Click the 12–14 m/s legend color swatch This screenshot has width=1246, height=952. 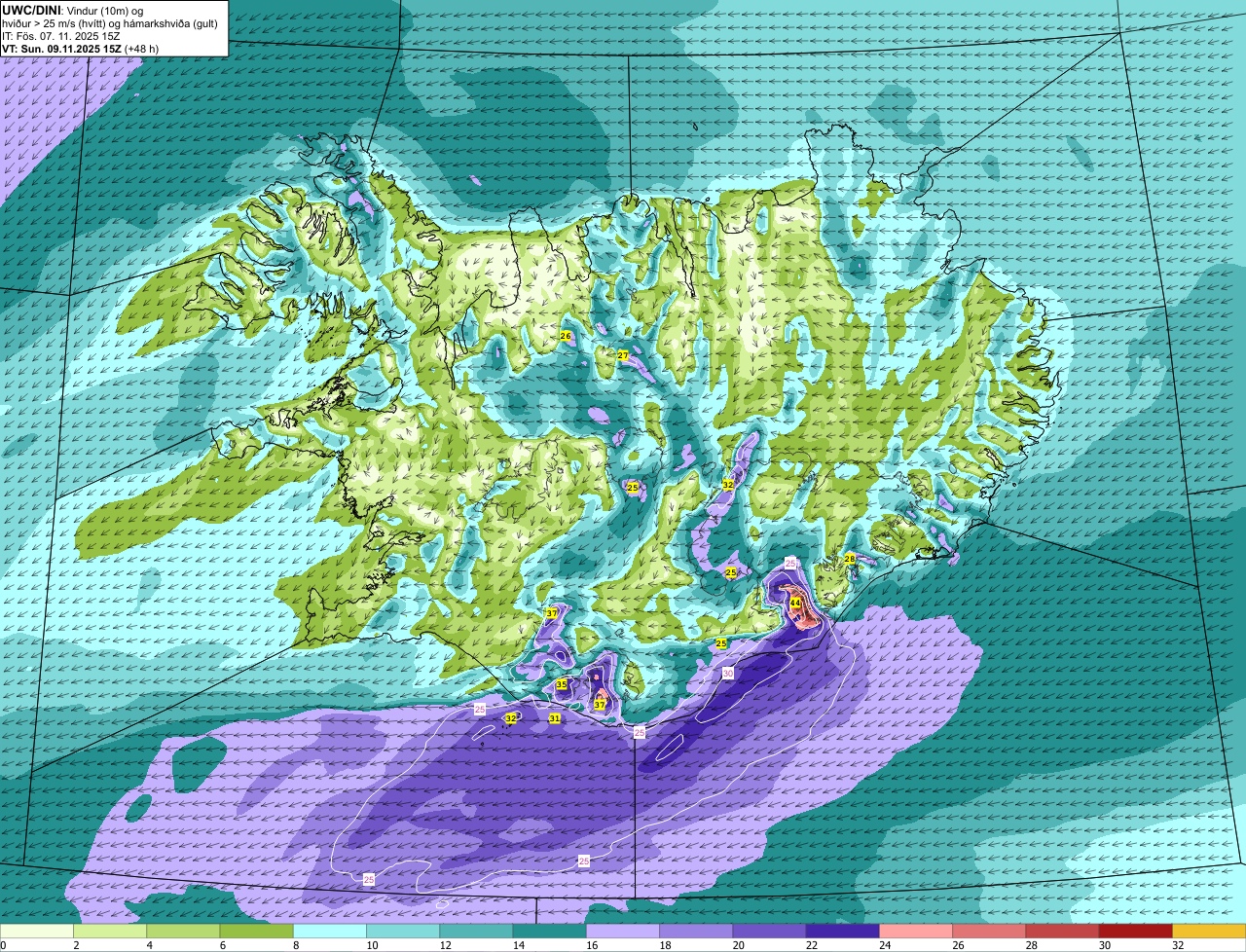[476, 932]
